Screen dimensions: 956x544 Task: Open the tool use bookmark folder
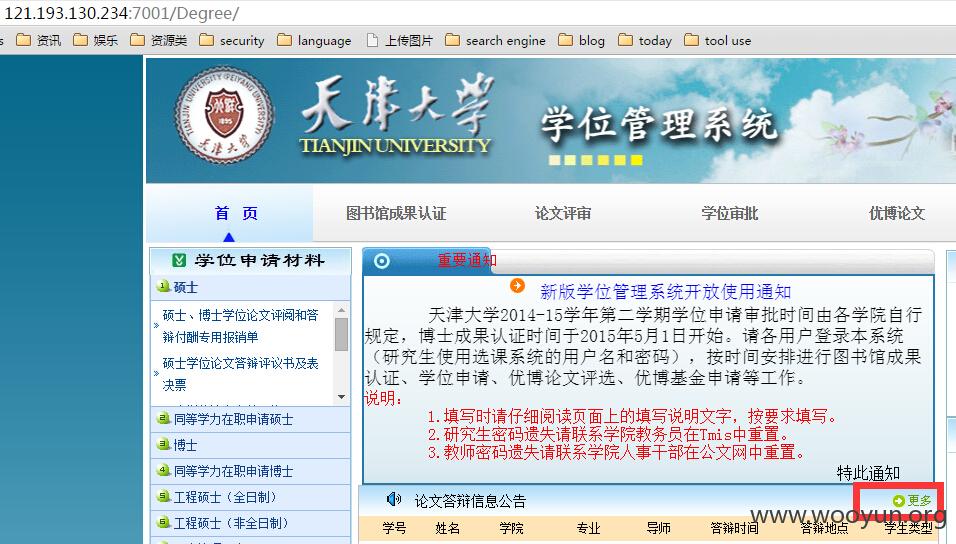718,41
